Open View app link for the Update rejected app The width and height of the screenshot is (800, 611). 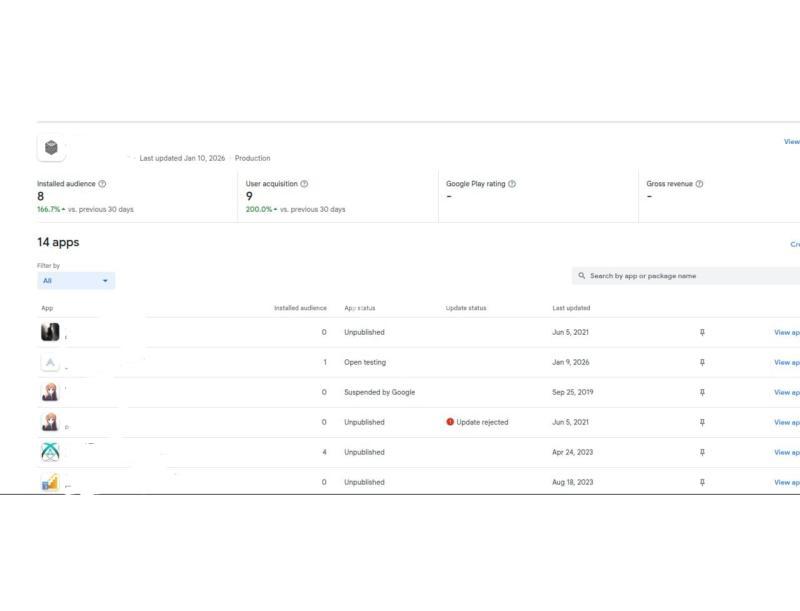(786, 422)
